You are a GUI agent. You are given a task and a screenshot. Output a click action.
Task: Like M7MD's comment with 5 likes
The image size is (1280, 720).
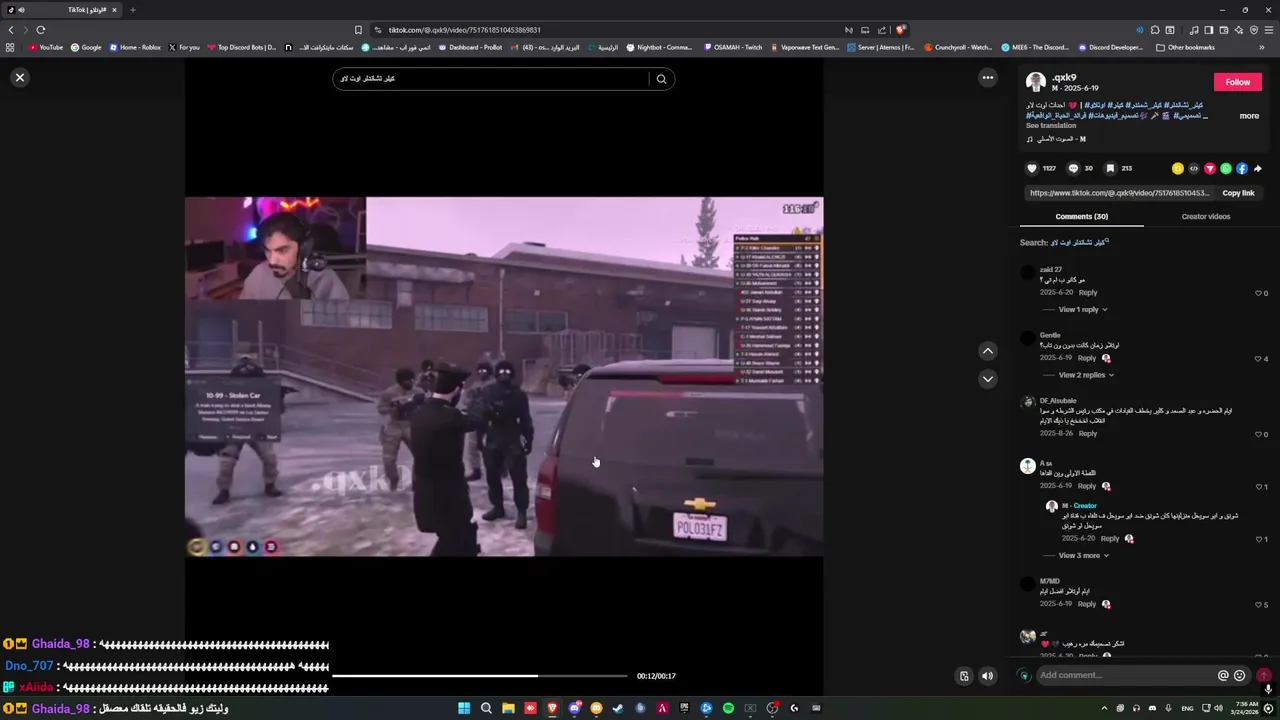[1259, 605]
